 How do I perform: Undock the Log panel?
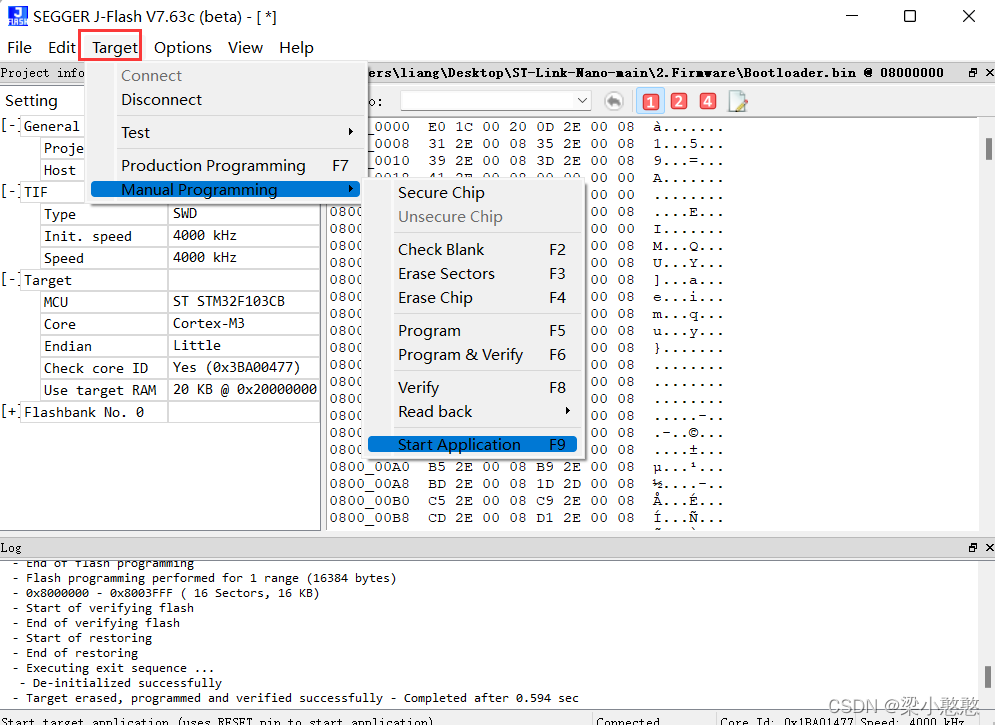pyautogui.click(x=972, y=547)
